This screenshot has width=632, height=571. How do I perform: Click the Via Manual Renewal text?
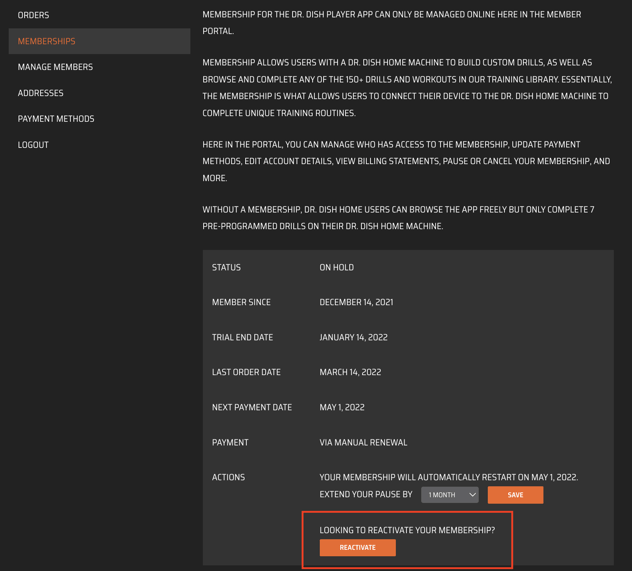point(363,442)
